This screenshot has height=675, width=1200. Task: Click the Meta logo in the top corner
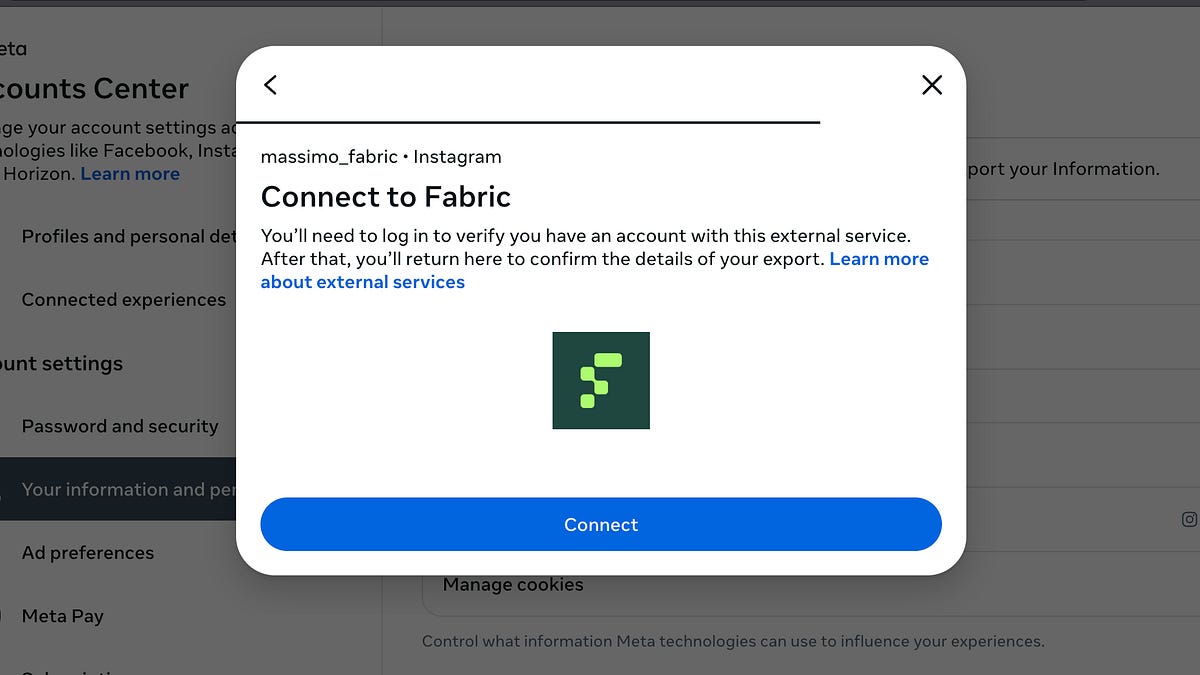coord(15,48)
